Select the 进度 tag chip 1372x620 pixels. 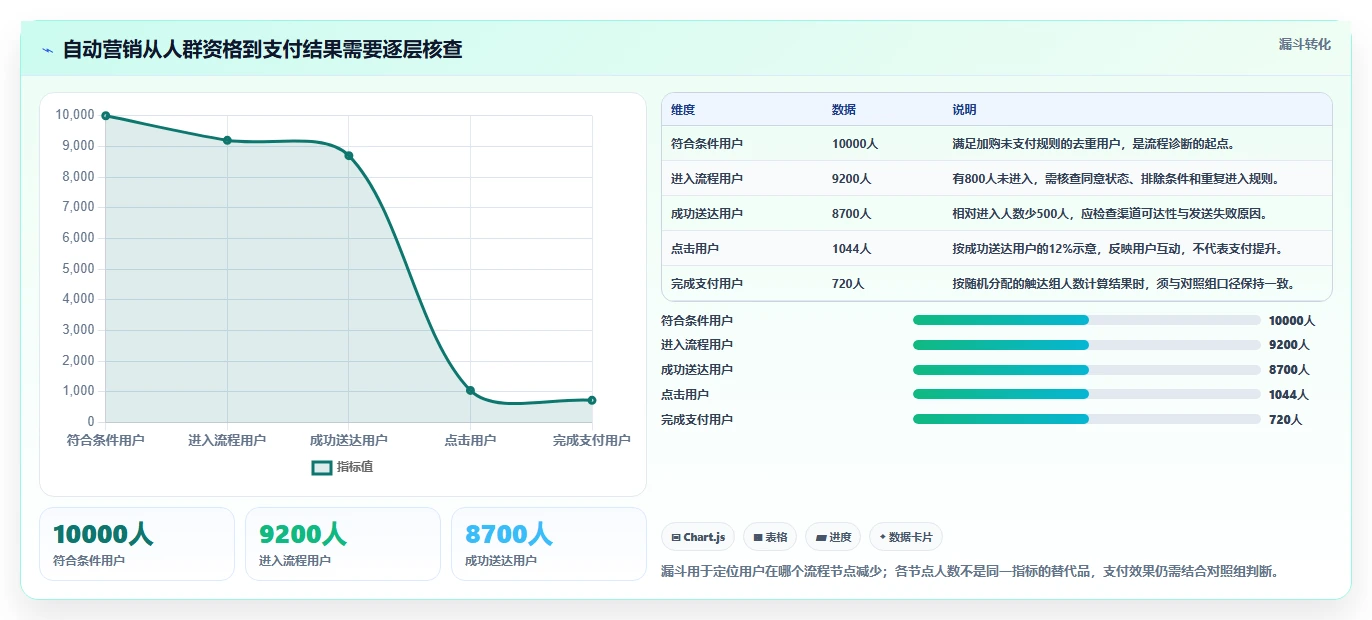pos(833,537)
